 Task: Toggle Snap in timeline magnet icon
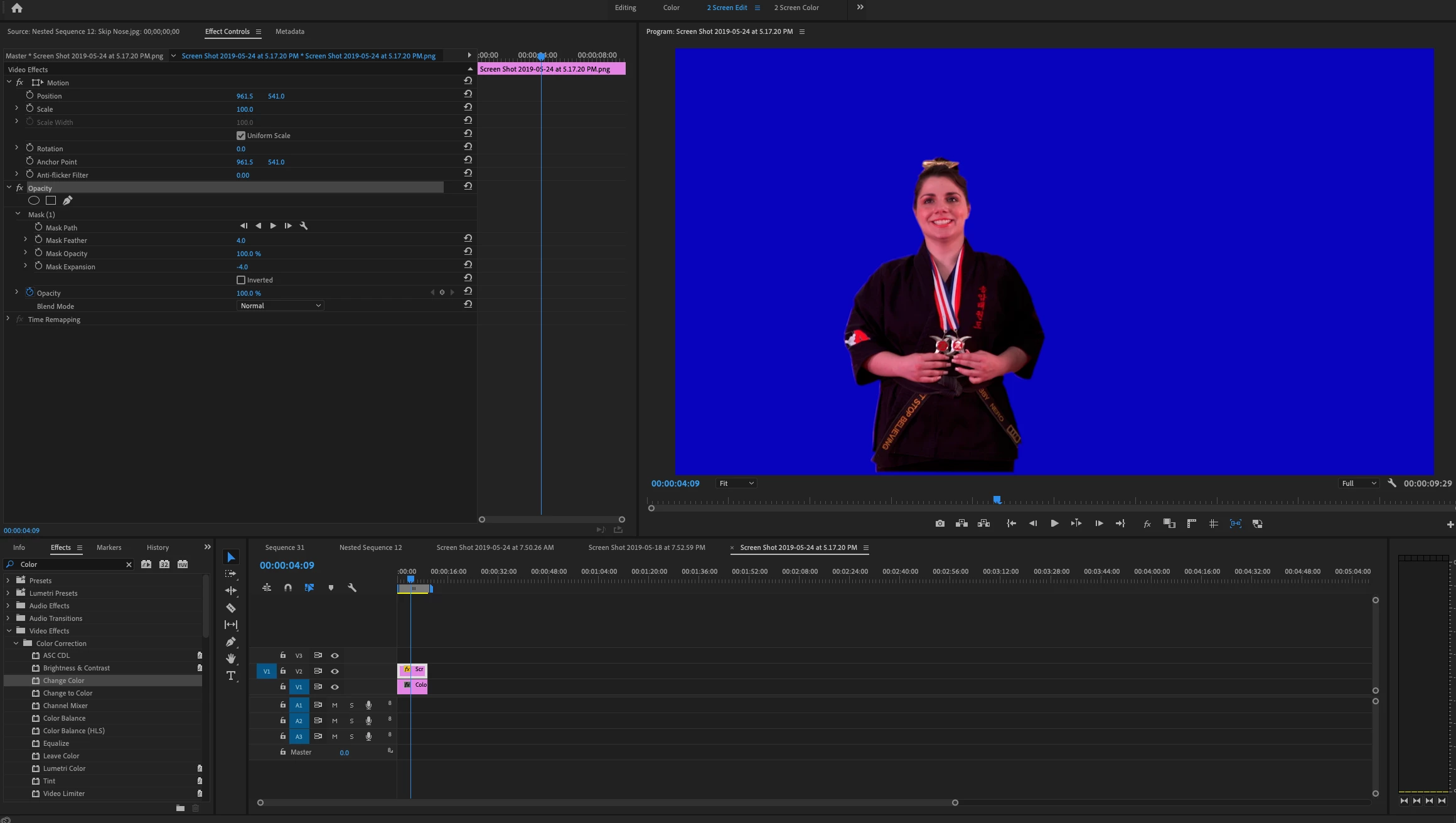(288, 588)
